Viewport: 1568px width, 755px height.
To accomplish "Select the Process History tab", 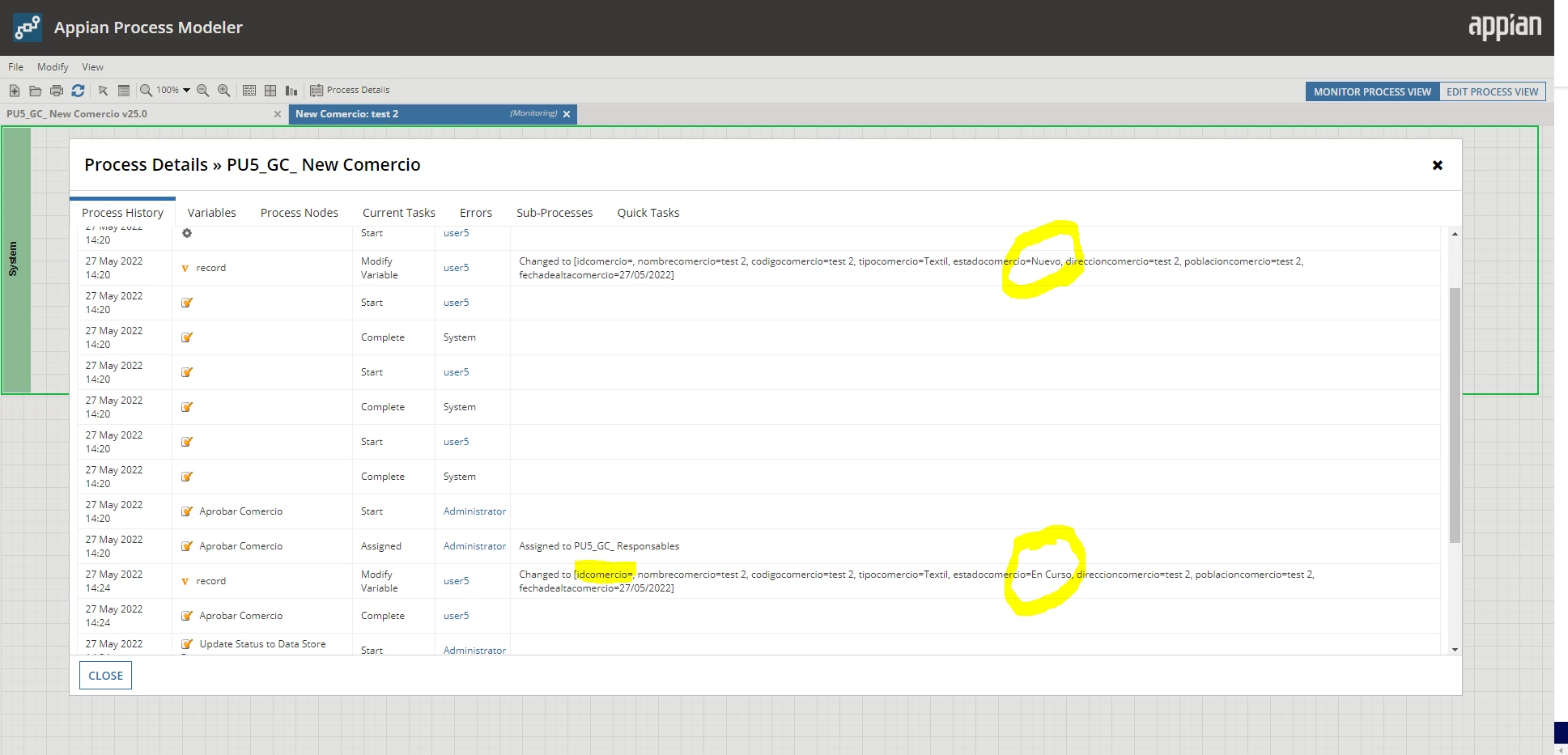I will coord(122,213).
